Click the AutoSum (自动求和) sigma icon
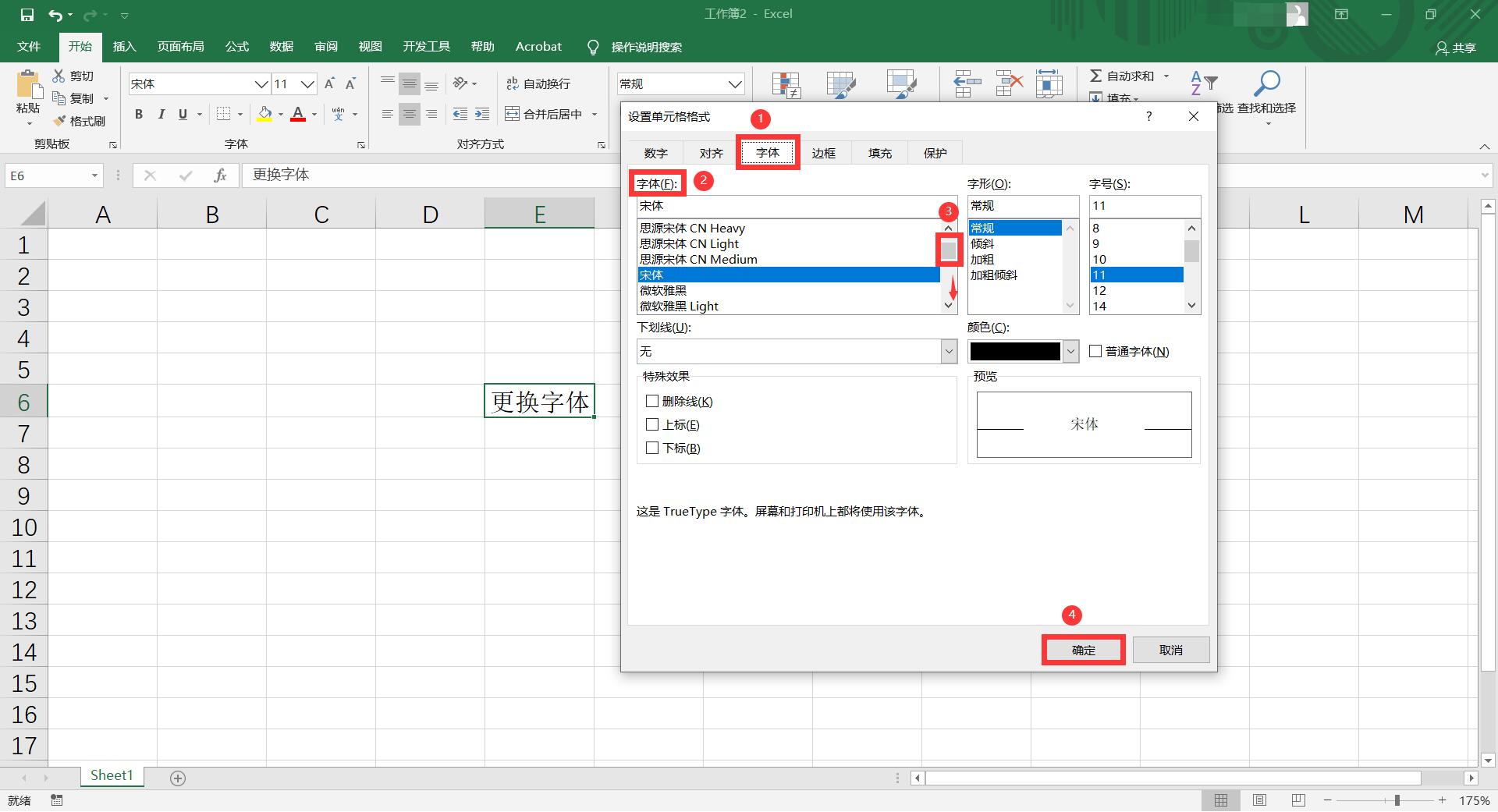Image resolution: width=1498 pixels, height=812 pixels. (x=1096, y=76)
